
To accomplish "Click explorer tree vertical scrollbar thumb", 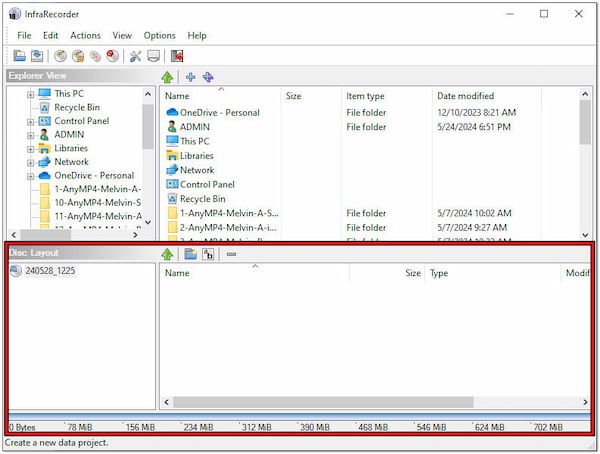I will tap(148, 126).
